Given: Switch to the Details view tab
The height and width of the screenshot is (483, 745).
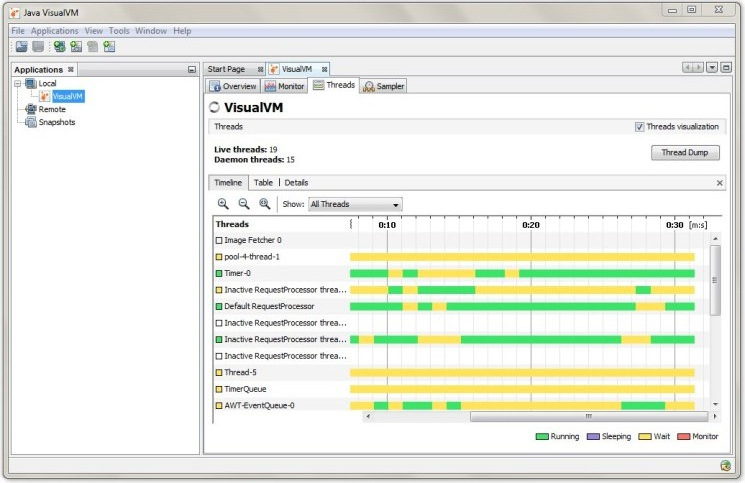Looking at the screenshot, I should (296, 183).
